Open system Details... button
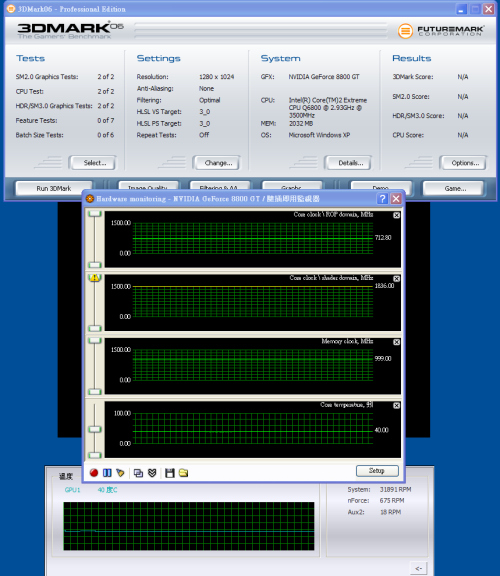 pyautogui.click(x=350, y=163)
